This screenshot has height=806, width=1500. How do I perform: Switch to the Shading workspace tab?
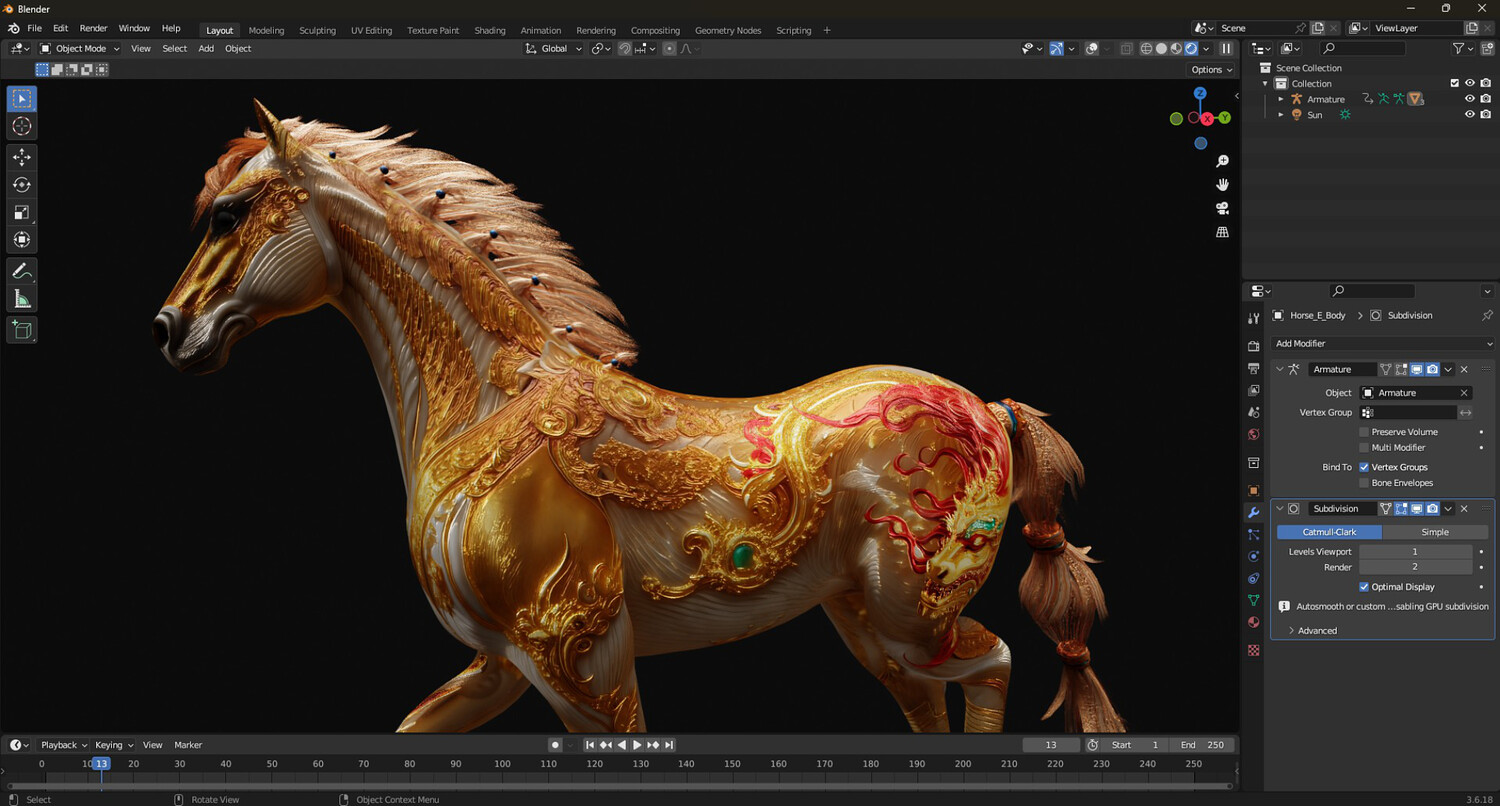pyautogui.click(x=490, y=30)
